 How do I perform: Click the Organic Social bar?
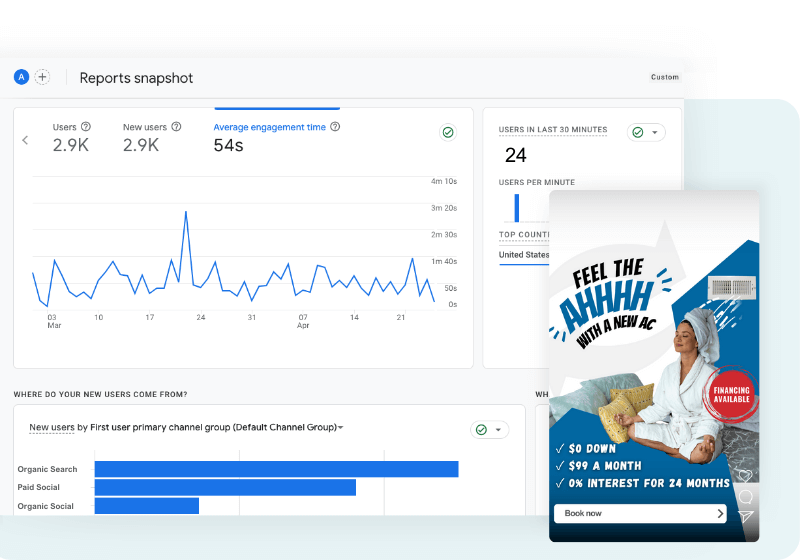(x=146, y=506)
